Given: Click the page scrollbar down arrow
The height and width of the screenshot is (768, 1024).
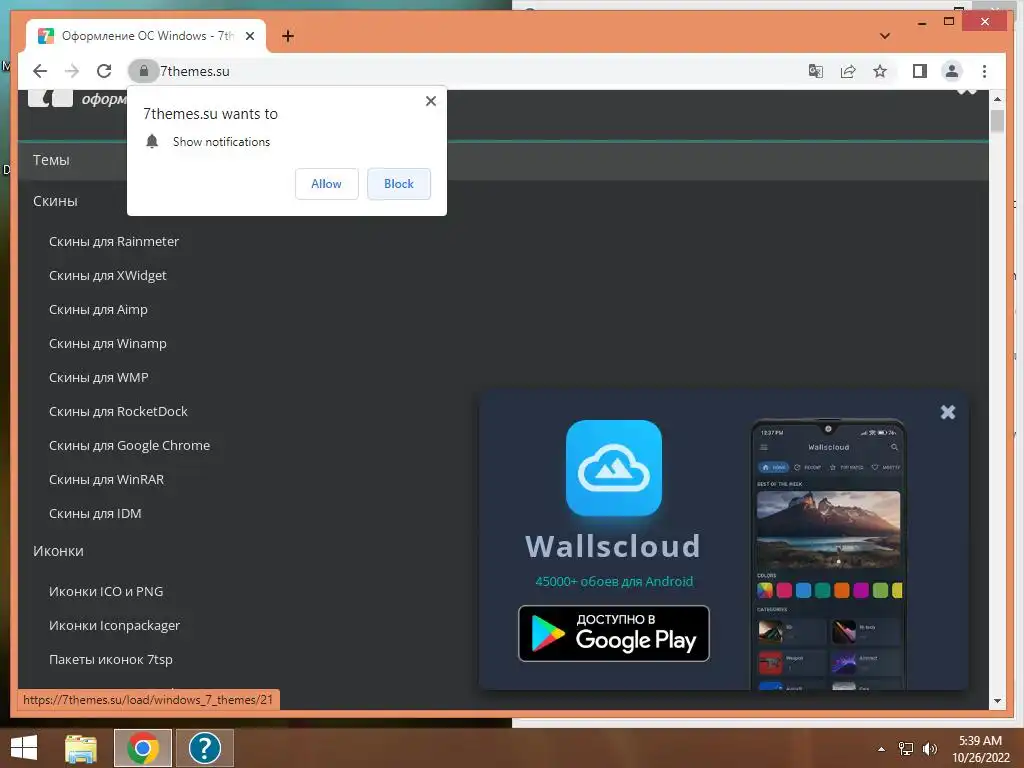Looking at the screenshot, I should 997,701.
